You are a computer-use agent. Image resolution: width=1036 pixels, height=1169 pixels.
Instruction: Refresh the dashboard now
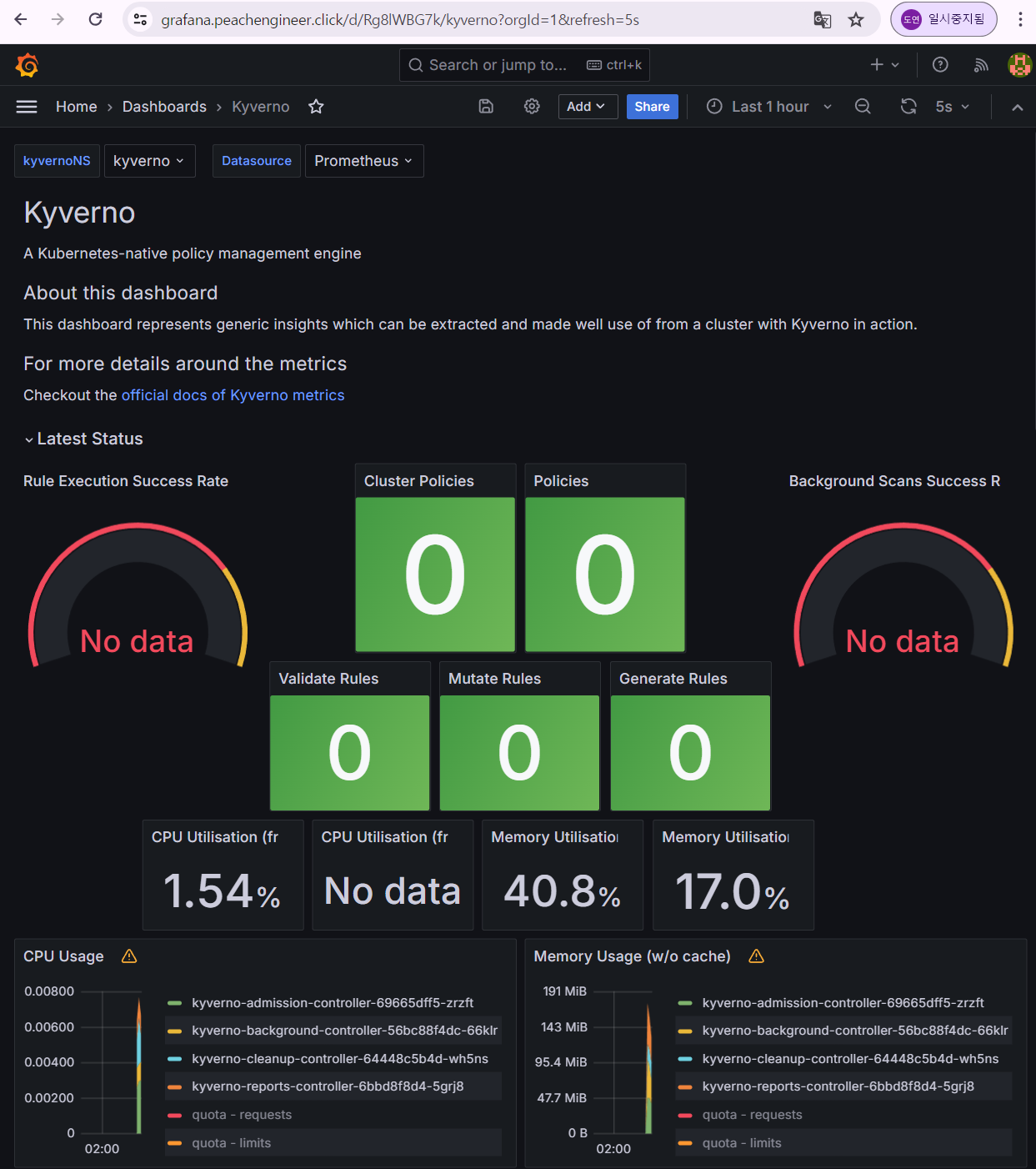click(908, 107)
